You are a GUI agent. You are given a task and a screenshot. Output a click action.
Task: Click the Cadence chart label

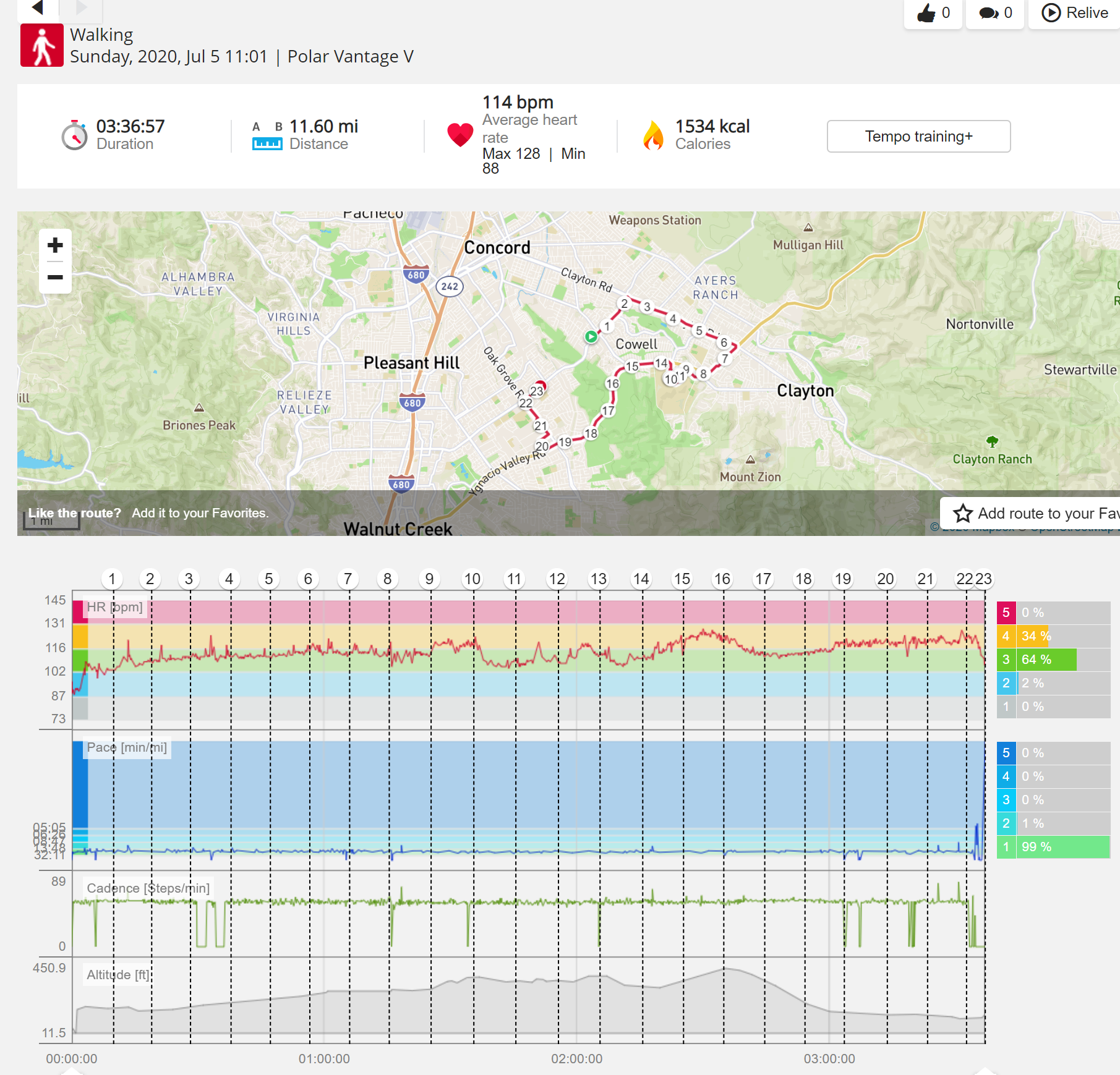pos(148,888)
